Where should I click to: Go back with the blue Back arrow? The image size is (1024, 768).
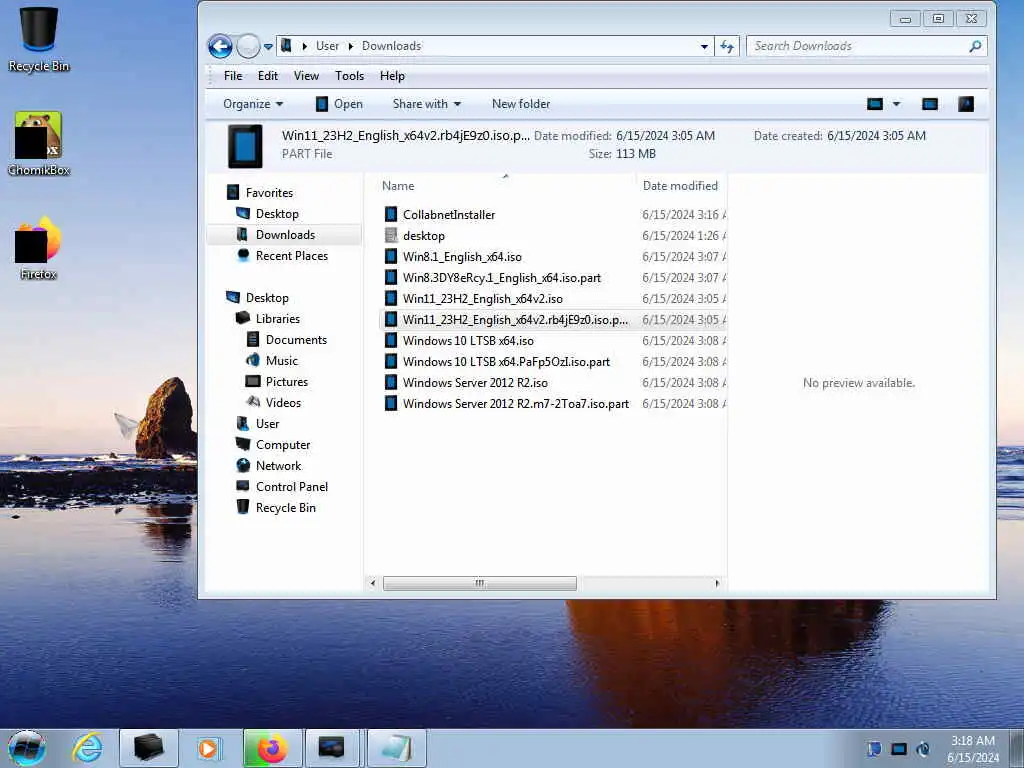tap(220, 46)
